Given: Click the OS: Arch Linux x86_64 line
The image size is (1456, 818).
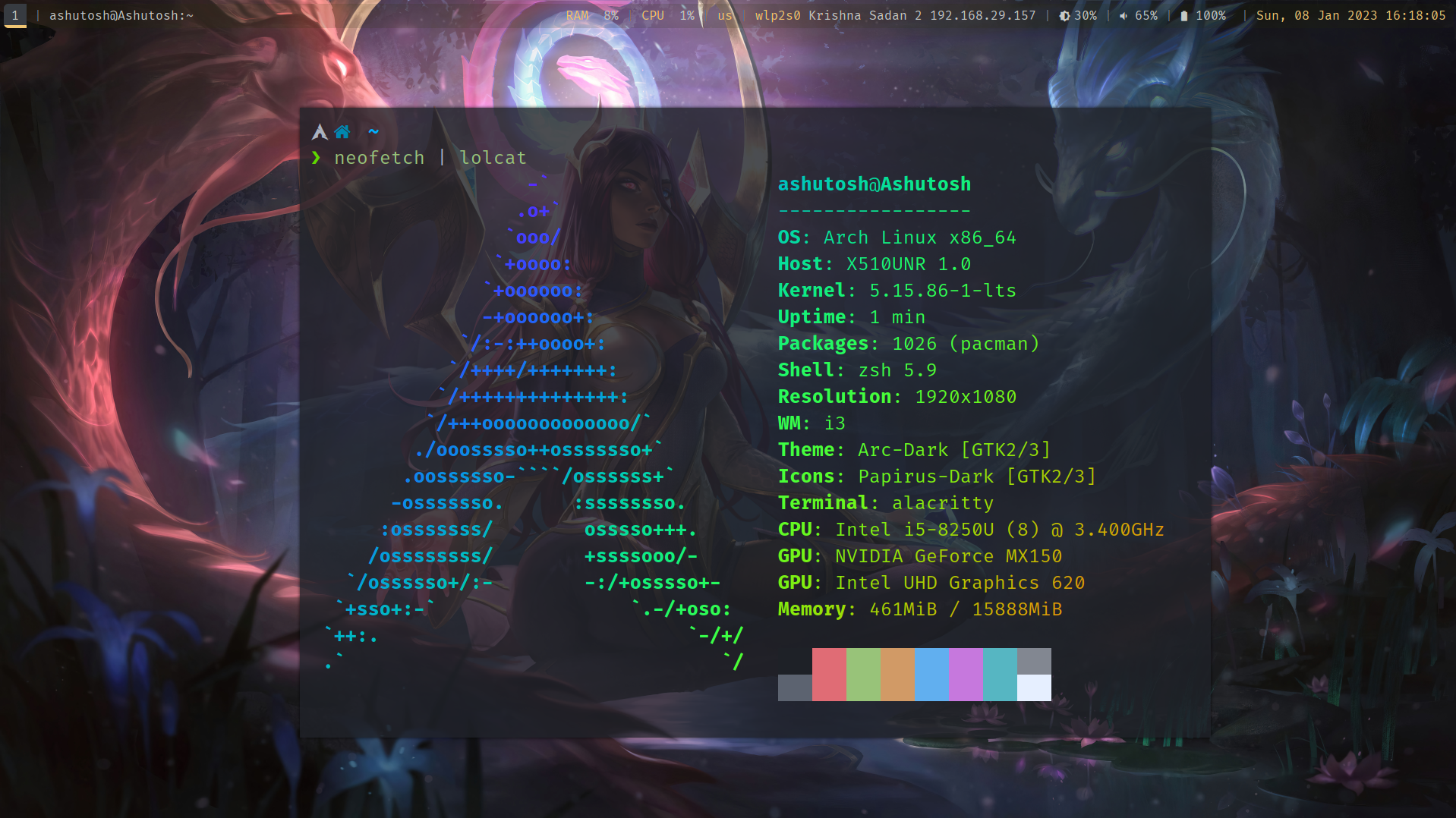Looking at the screenshot, I should coord(897,238).
